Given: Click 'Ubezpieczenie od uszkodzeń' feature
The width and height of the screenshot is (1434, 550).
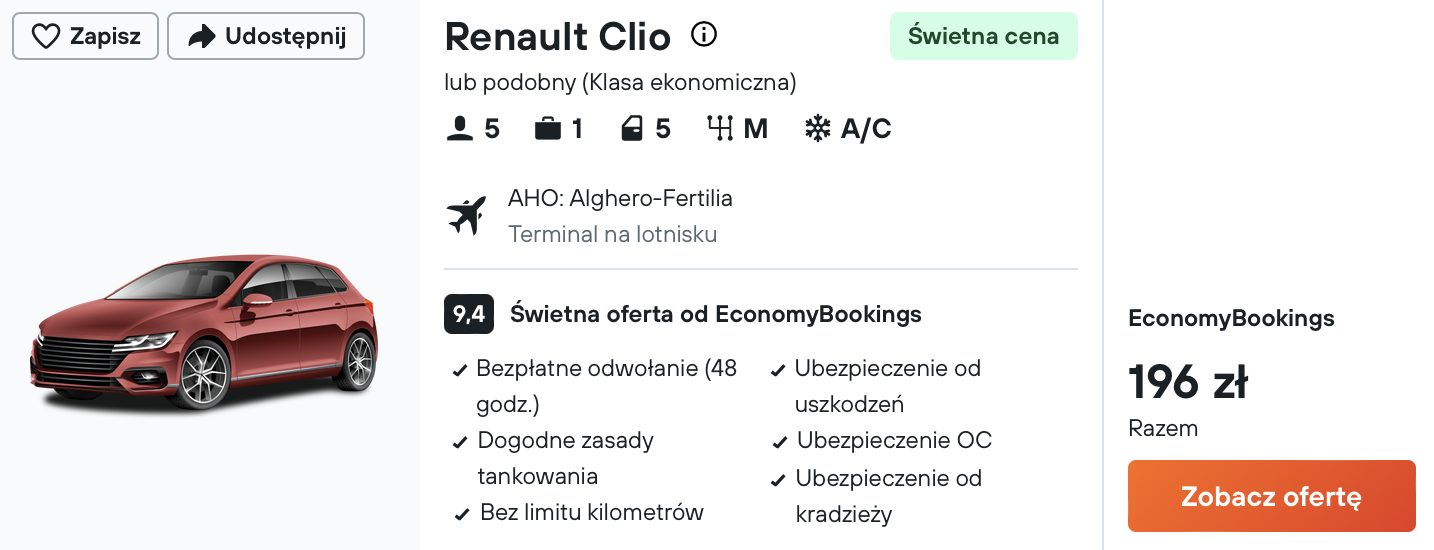Looking at the screenshot, I should [x=888, y=386].
